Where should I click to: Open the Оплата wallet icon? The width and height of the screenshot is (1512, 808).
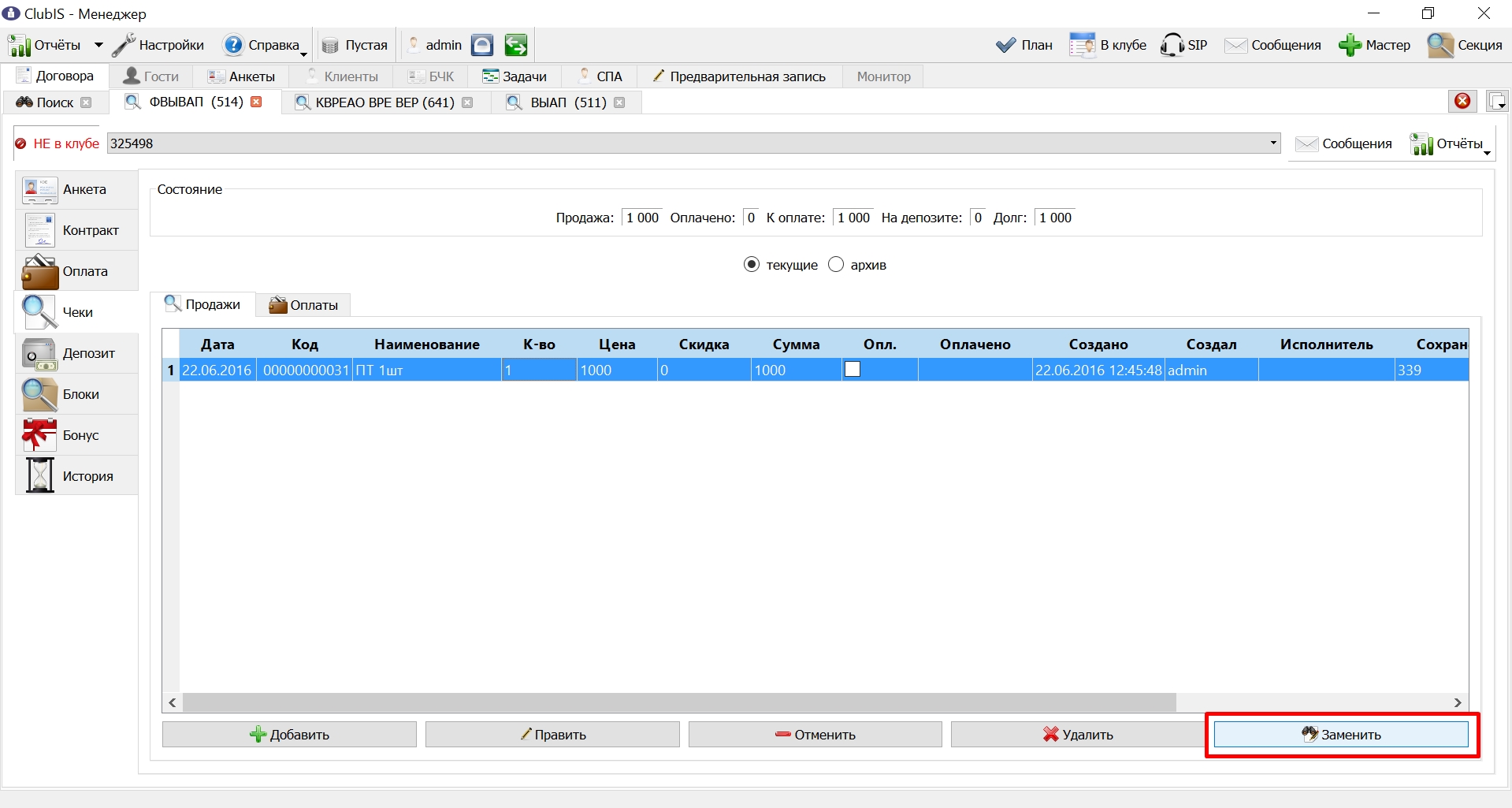(x=39, y=271)
